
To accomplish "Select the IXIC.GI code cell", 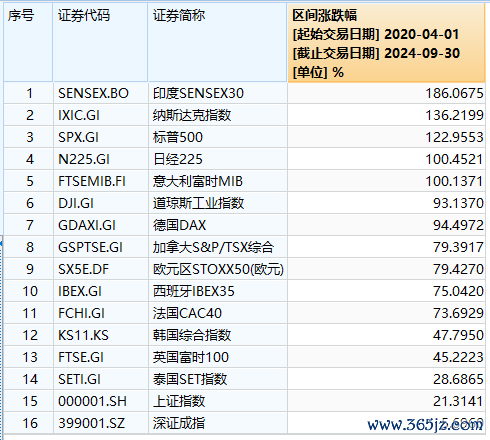I will click(100, 115).
